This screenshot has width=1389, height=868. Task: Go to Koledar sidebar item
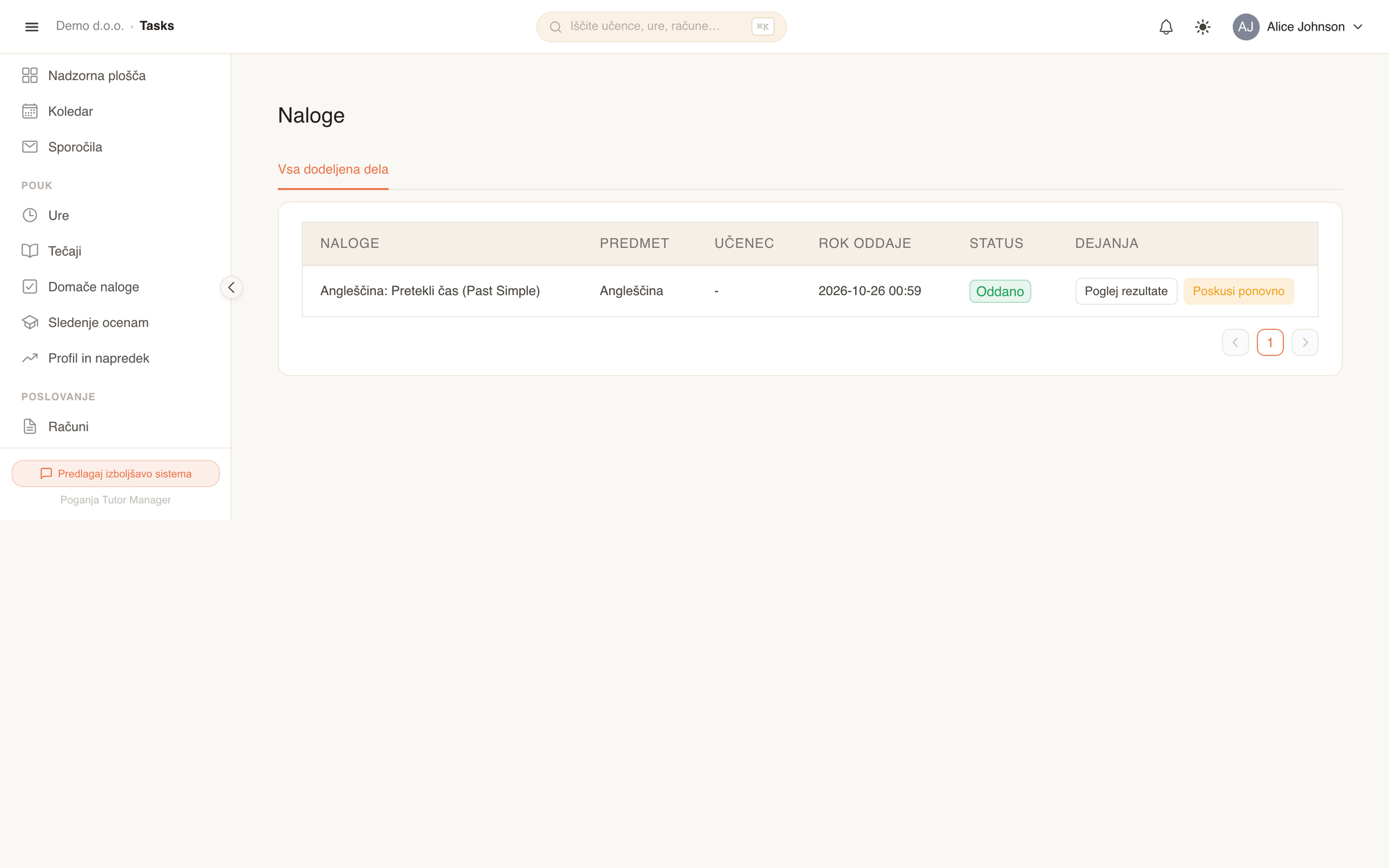tap(70, 111)
